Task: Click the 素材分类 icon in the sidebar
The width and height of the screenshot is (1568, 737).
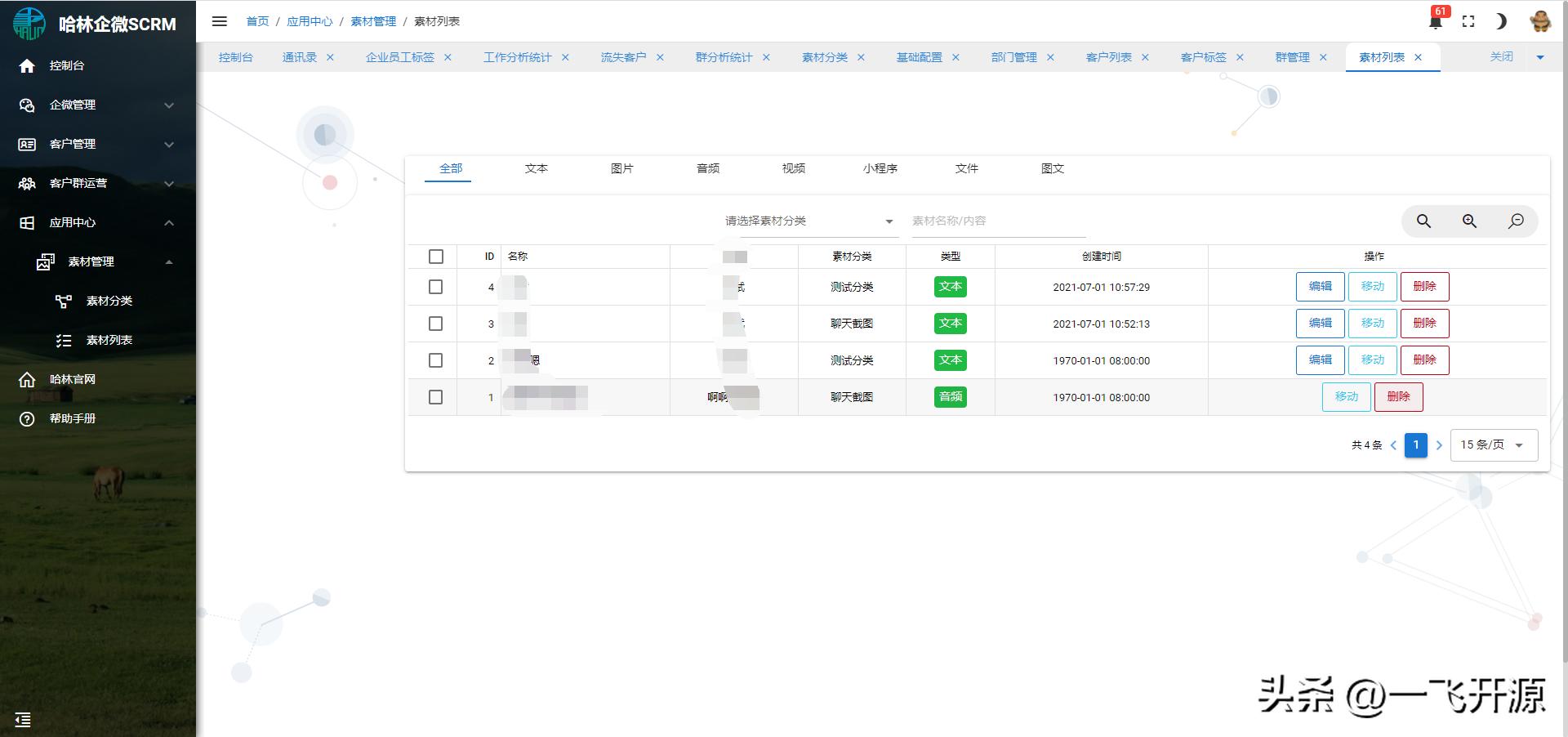Action: [x=65, y=301]
